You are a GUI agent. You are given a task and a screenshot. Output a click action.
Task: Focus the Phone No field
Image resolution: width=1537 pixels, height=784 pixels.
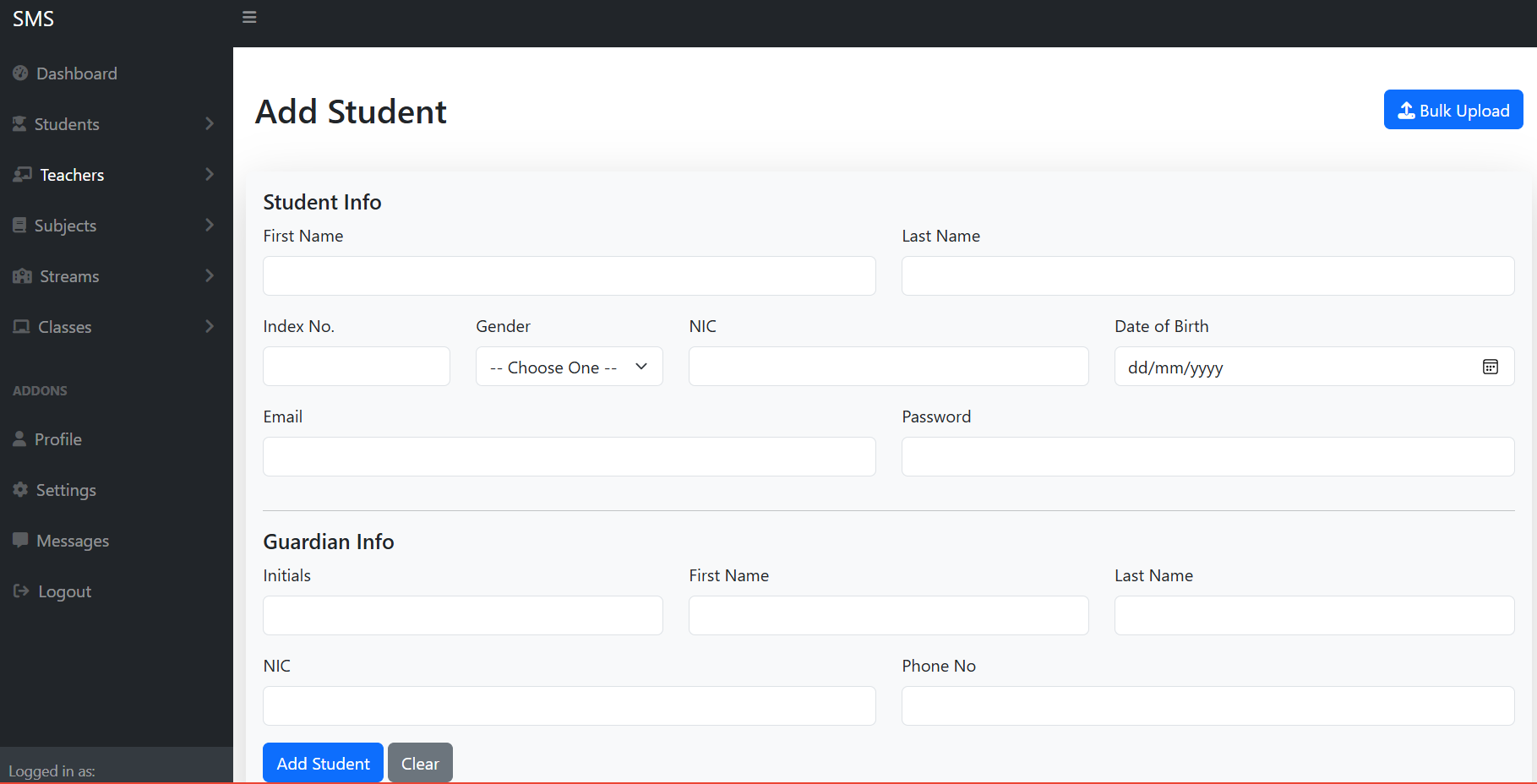1207,706
